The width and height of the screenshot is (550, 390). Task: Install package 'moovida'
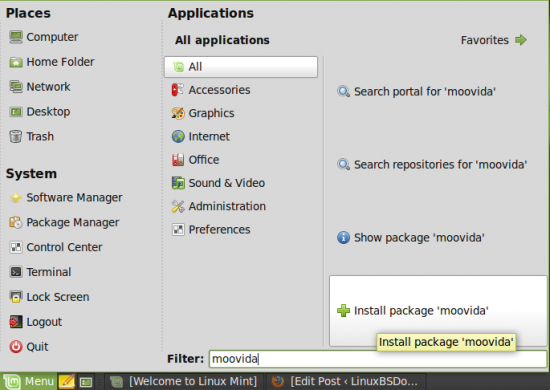pyautogui.click(x=438, y=311)
